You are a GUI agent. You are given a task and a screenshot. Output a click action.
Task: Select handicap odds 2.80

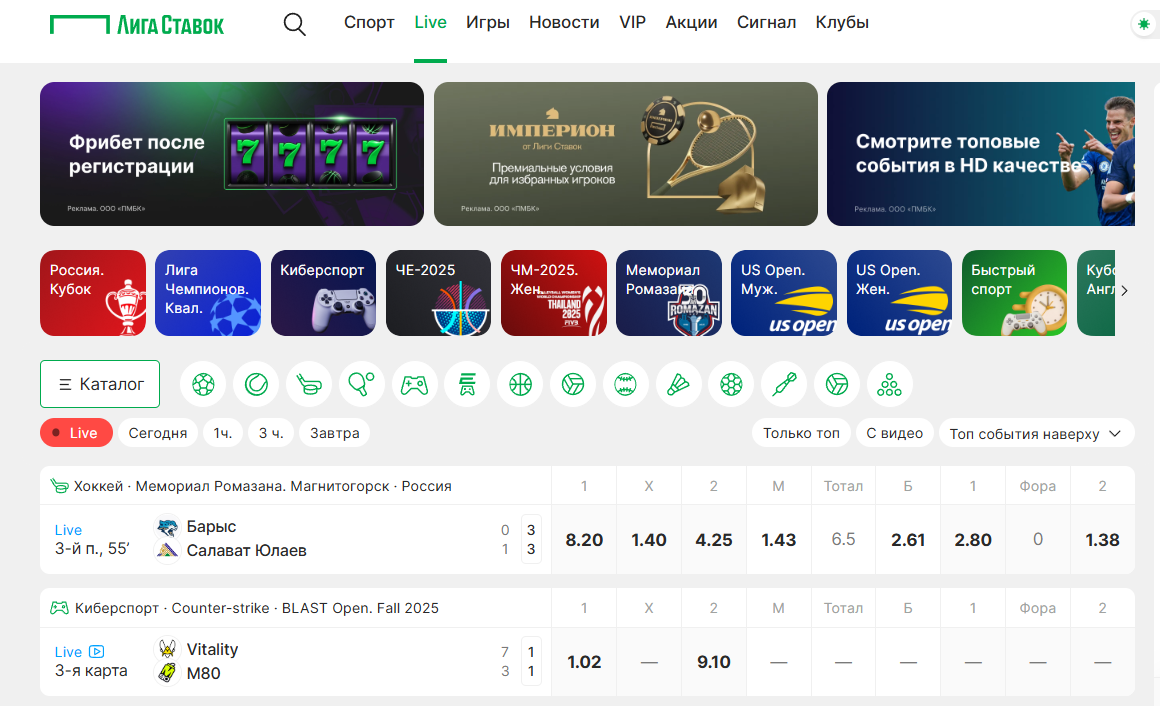point(973,539)
